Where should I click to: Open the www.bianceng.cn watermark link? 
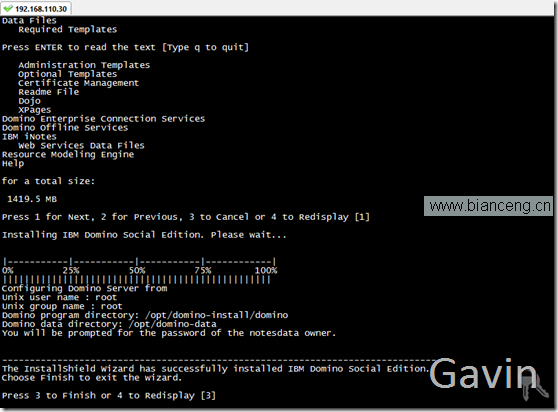pyautogui.click(x=489, y=206)
